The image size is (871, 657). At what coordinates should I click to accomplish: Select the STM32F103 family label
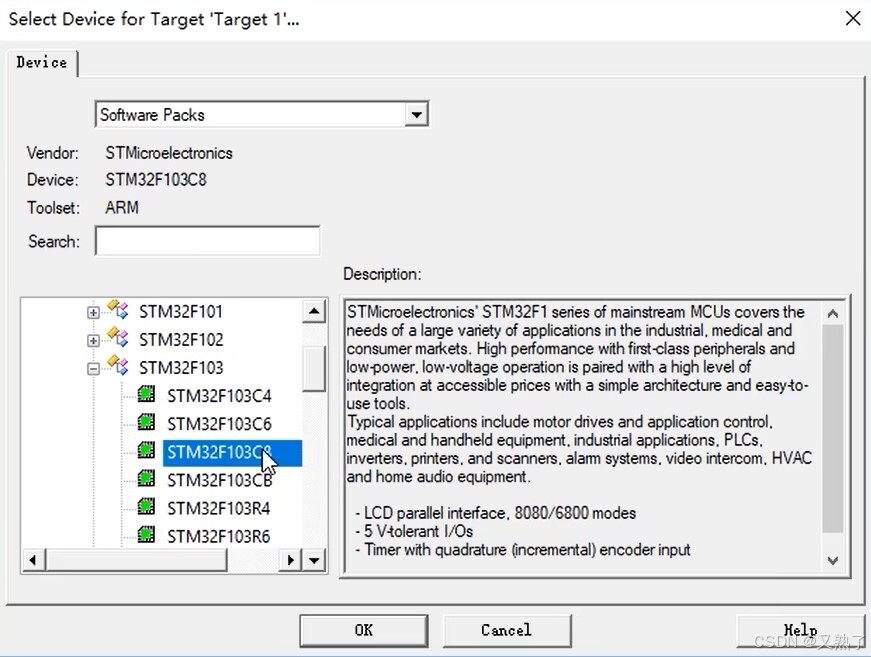181,368
